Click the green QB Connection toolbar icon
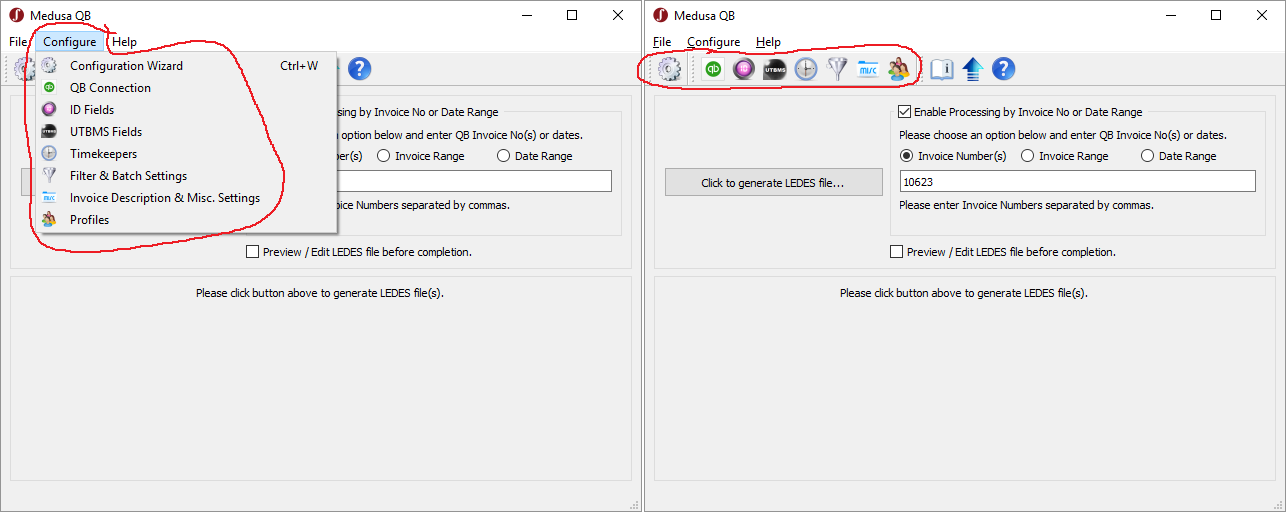 [x=714, y=69]
